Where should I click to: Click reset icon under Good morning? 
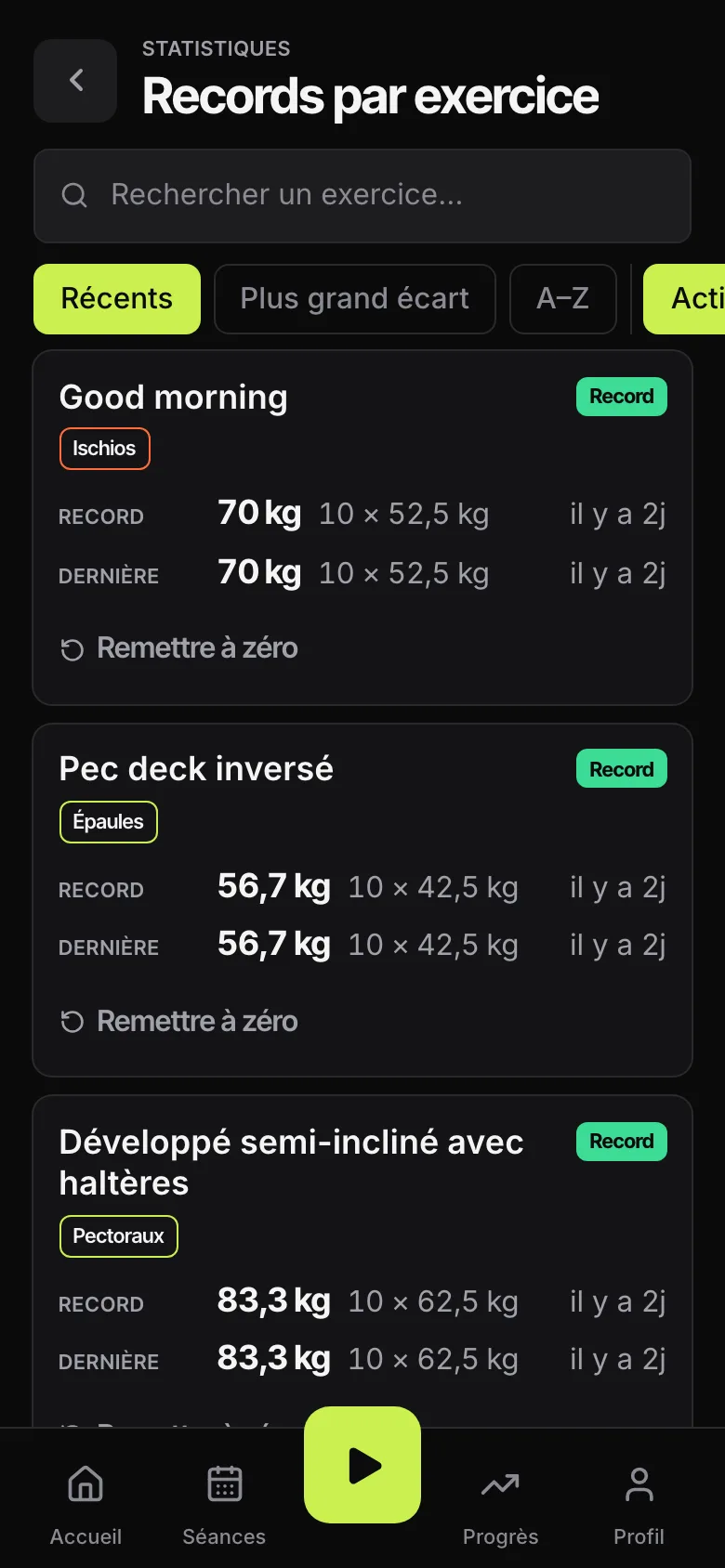tap(72, 649)
